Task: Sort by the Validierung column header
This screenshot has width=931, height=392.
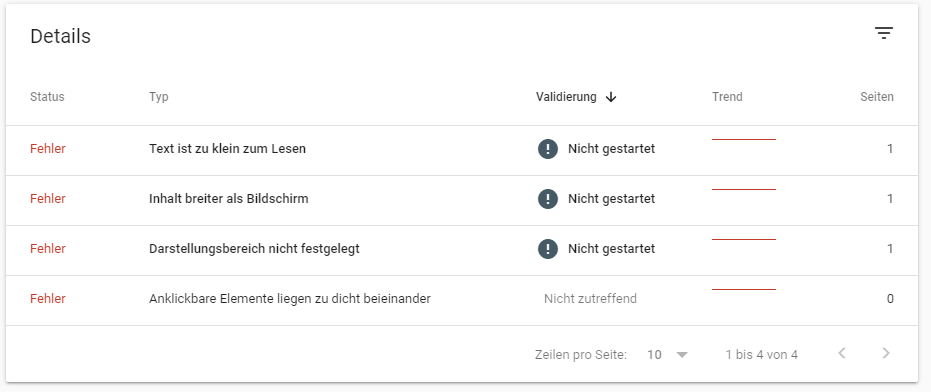Action: [566, 97]
